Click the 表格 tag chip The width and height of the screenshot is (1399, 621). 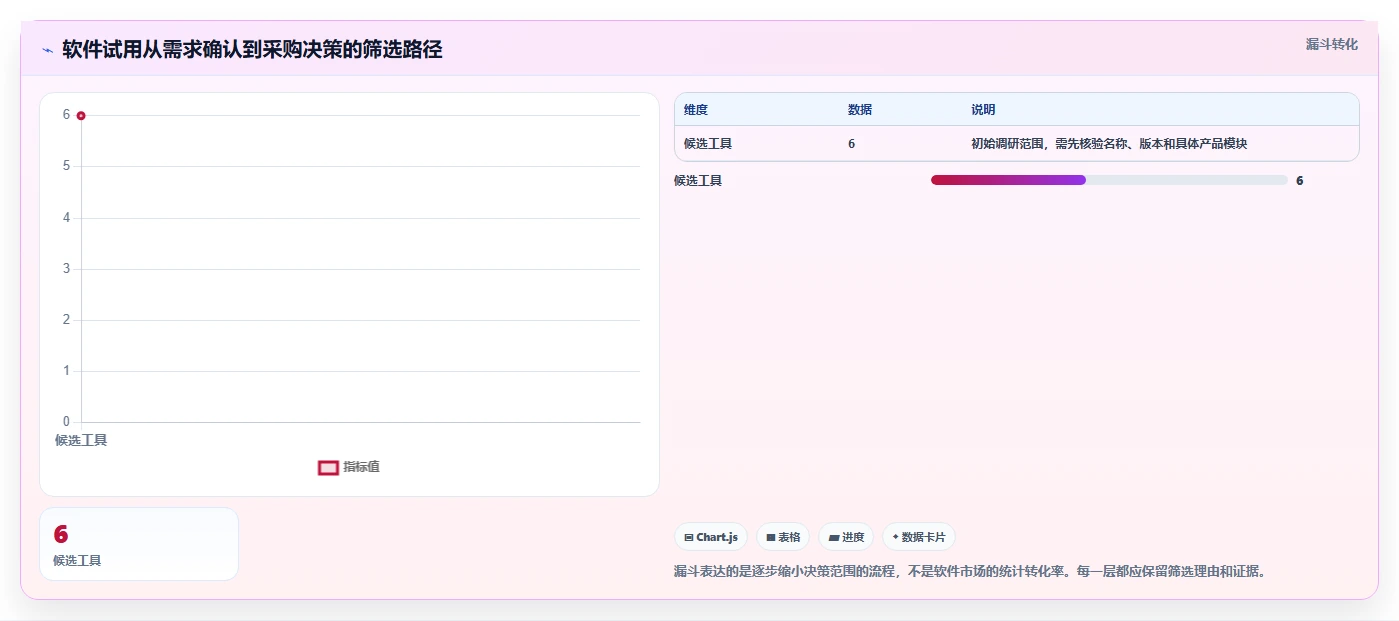click(x=783, y=537)
